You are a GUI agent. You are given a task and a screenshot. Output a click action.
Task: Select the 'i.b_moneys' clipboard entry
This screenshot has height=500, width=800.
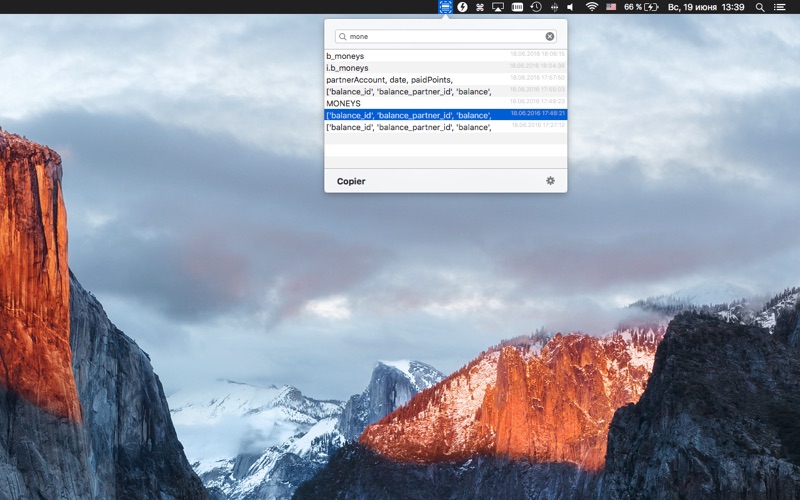445,67
